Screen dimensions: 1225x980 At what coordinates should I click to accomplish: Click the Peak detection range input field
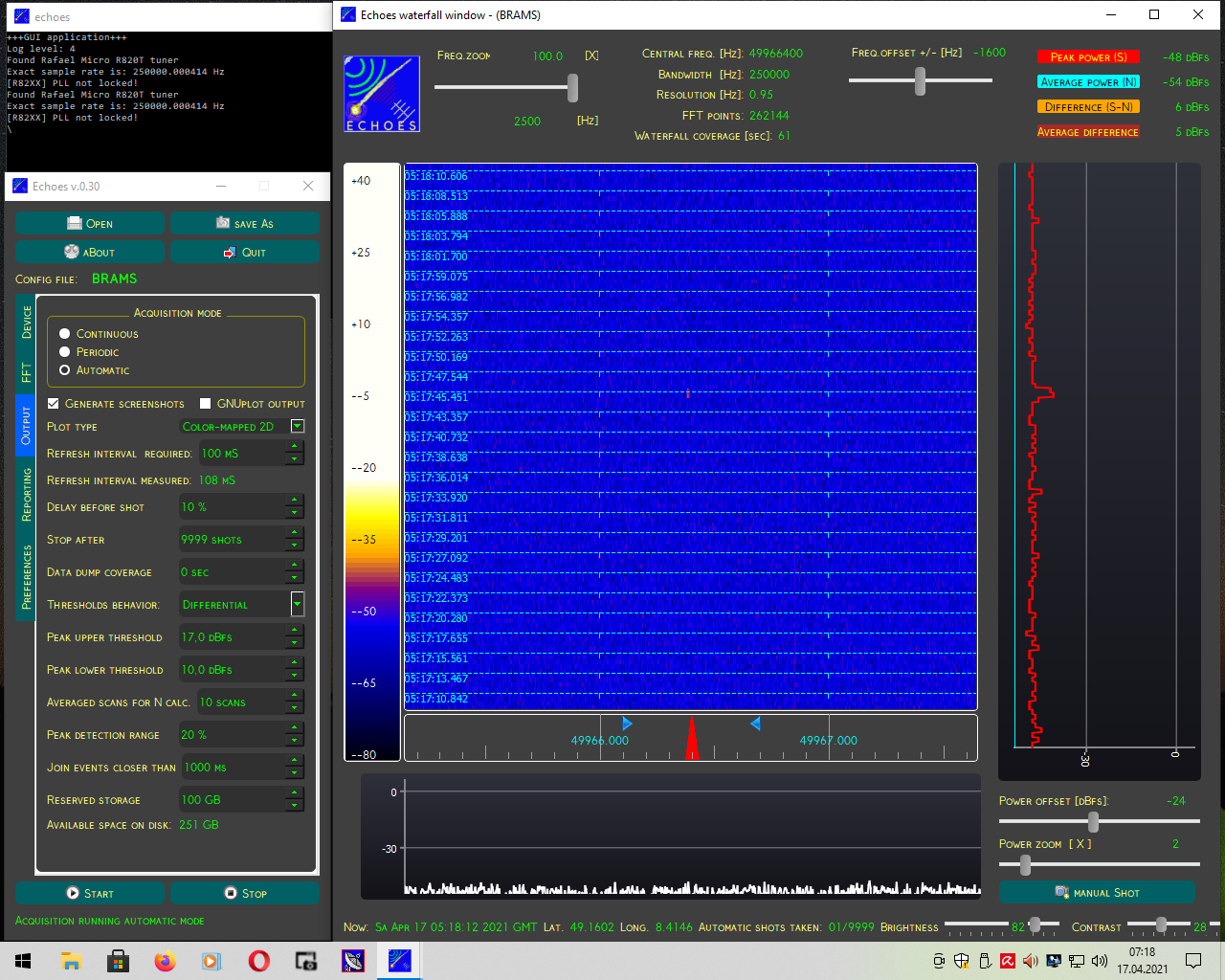coord(241,735)
